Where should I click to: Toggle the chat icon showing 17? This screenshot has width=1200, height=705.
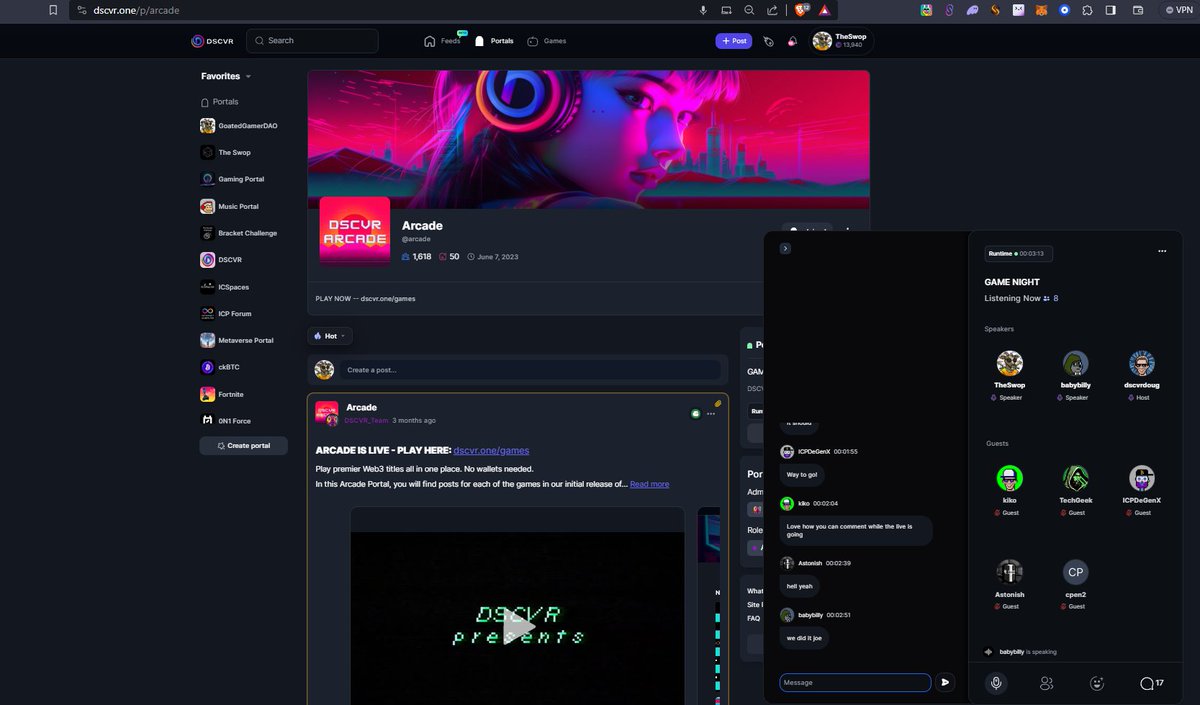click(x=1151, y=683)
